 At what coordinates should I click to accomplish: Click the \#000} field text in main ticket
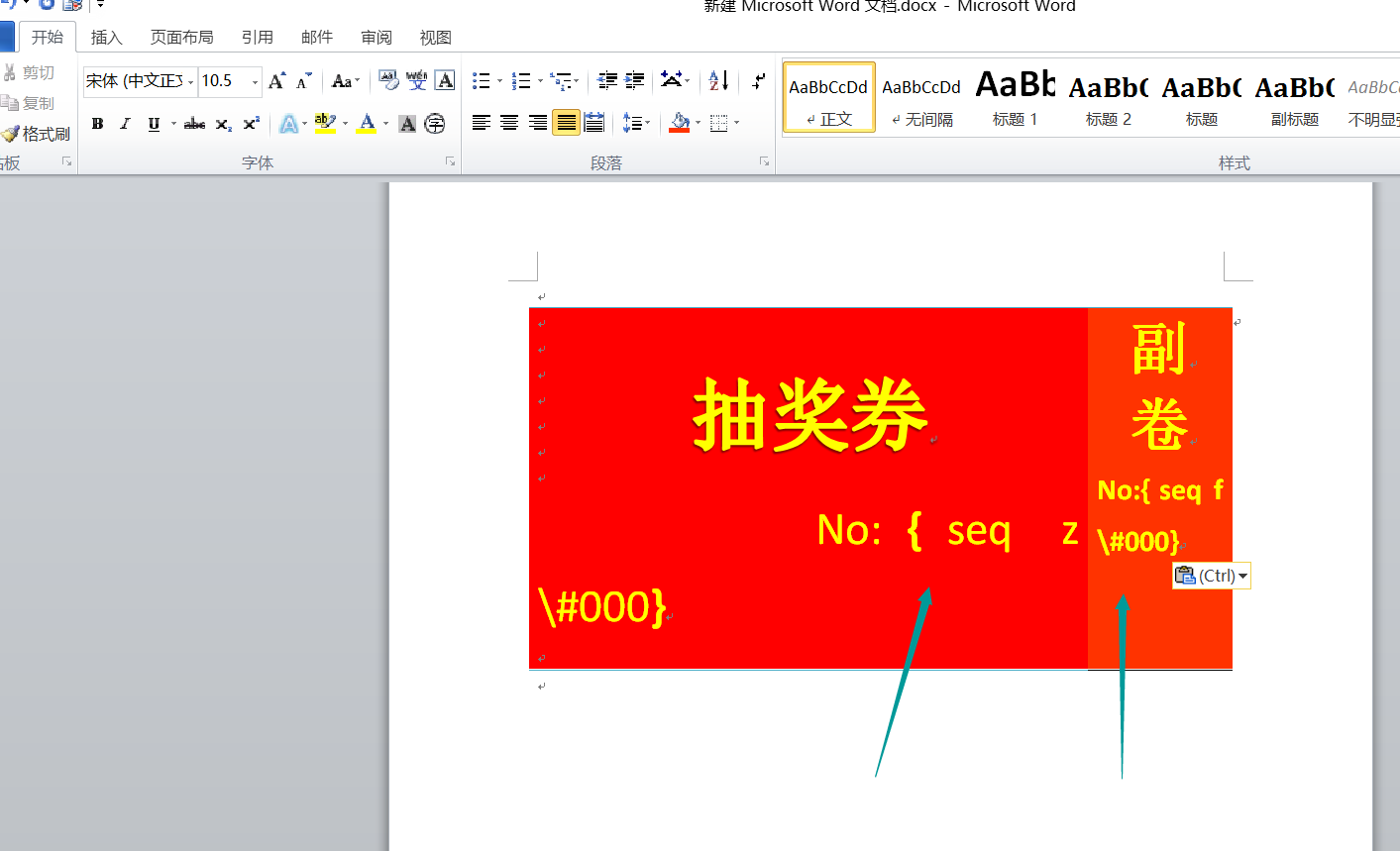tap(602, 606)
